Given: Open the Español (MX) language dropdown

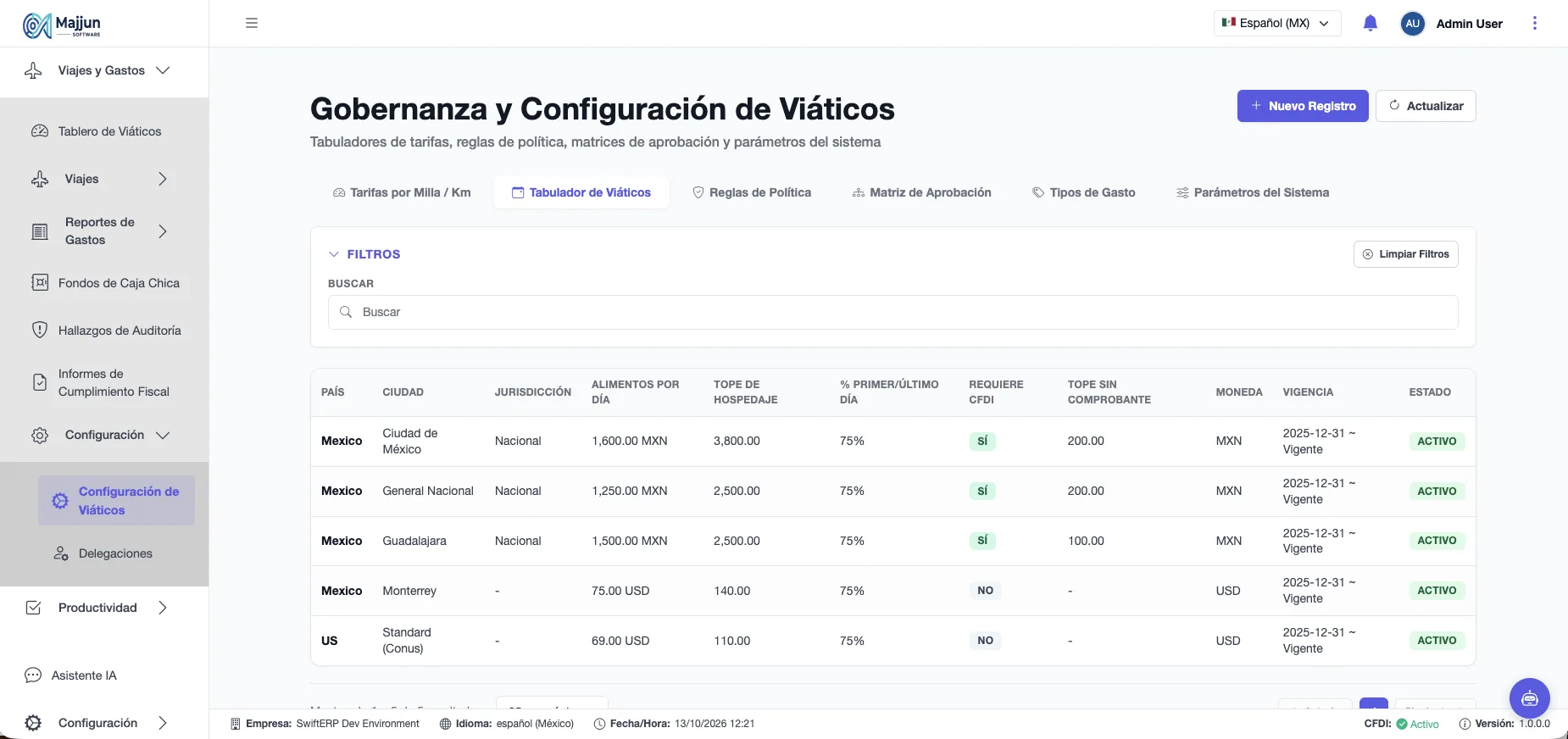Looking at the screenshot, I should tap(1277, 24).
